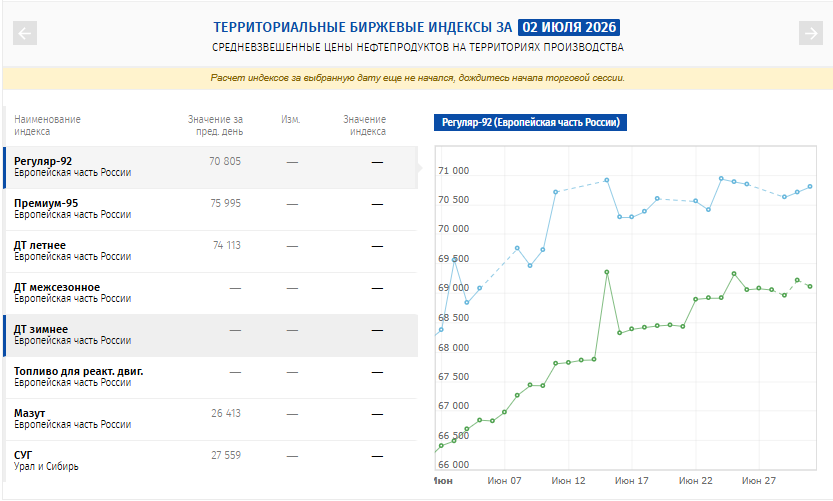Select the ДТ зимнее index row
833x501 pixels.
211,335
